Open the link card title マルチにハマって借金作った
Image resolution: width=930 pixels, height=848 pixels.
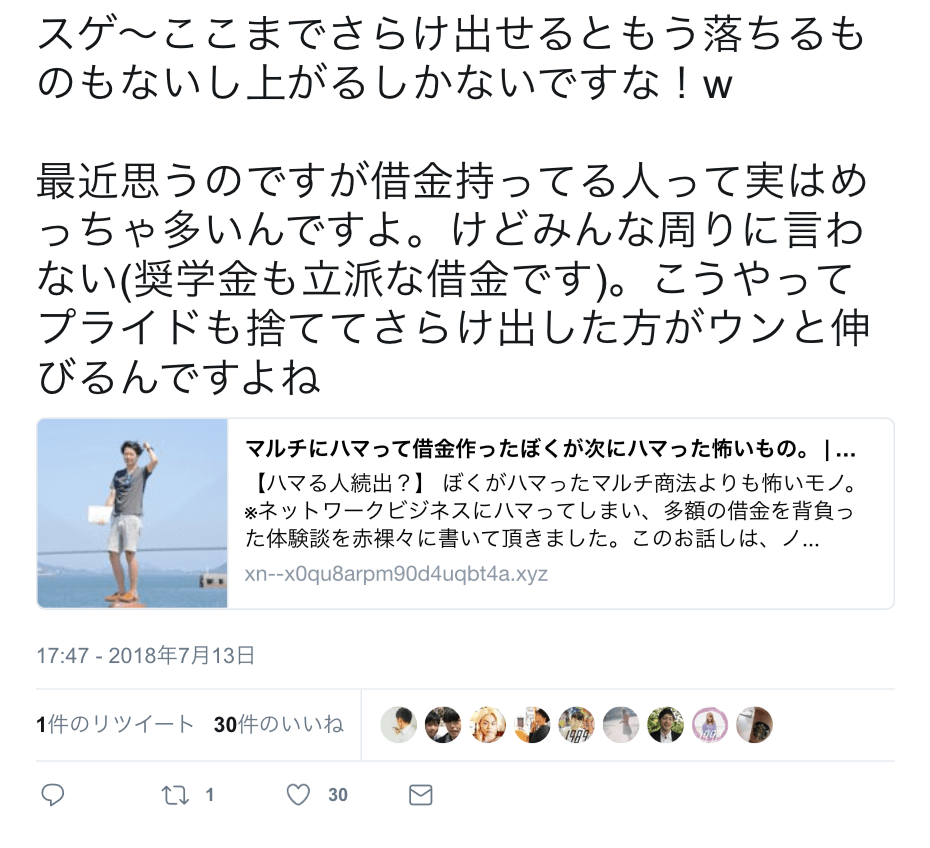(x=550, y=451)
